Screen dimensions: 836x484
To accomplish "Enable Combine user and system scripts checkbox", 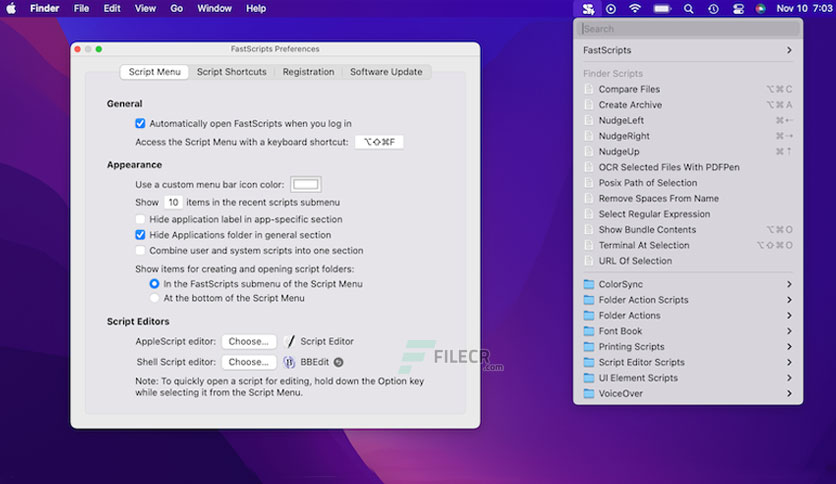I will (x=140, y=251).
